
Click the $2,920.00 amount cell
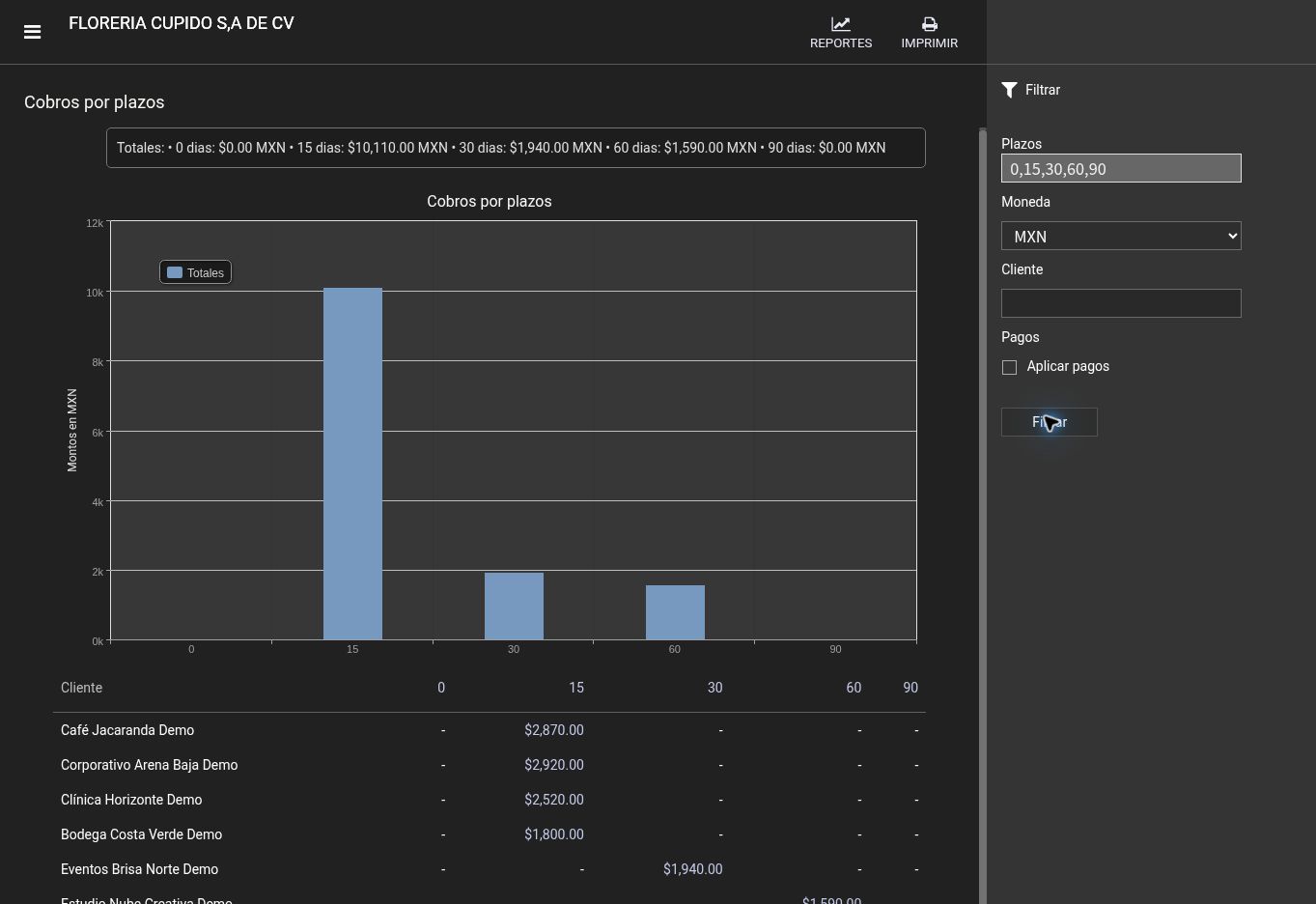tap(554, 765)
